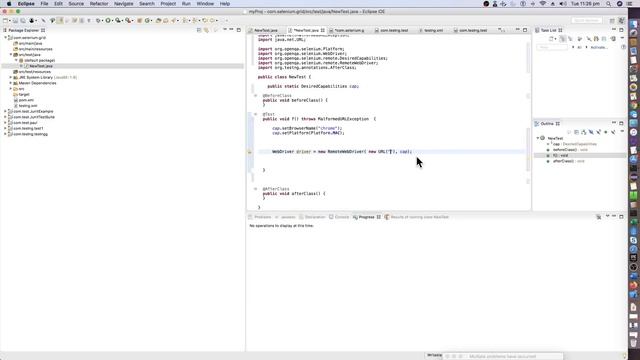
Task: Toggle fold marker beside @BeforeClass
Action: tap(256, 96)
